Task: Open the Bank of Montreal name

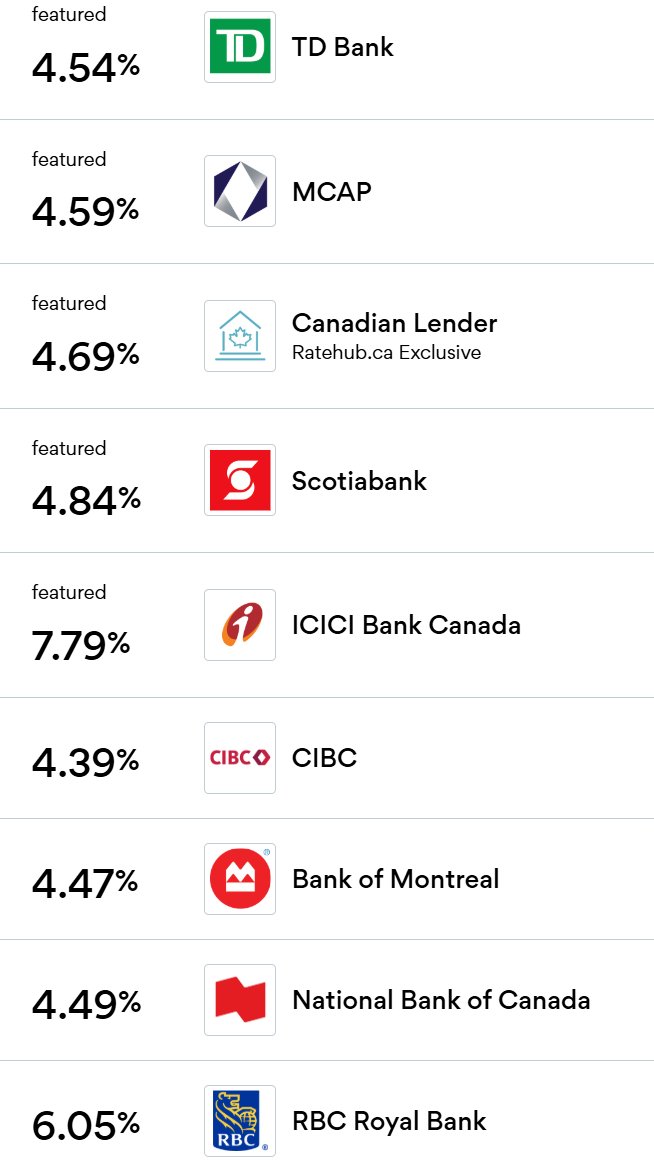Action: click(395, 879)
